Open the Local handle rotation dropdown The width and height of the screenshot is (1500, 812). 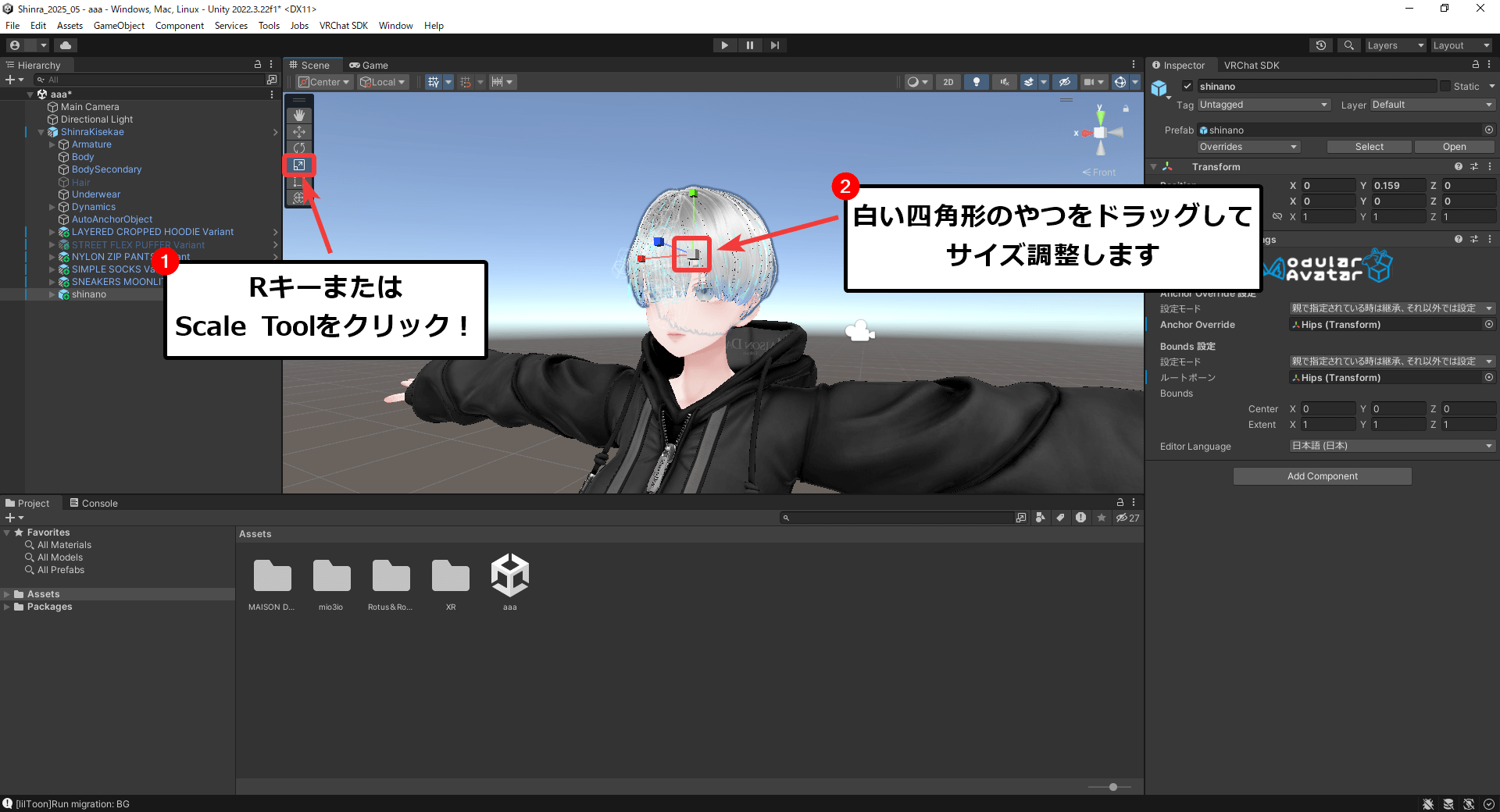[x=383, y=82]
